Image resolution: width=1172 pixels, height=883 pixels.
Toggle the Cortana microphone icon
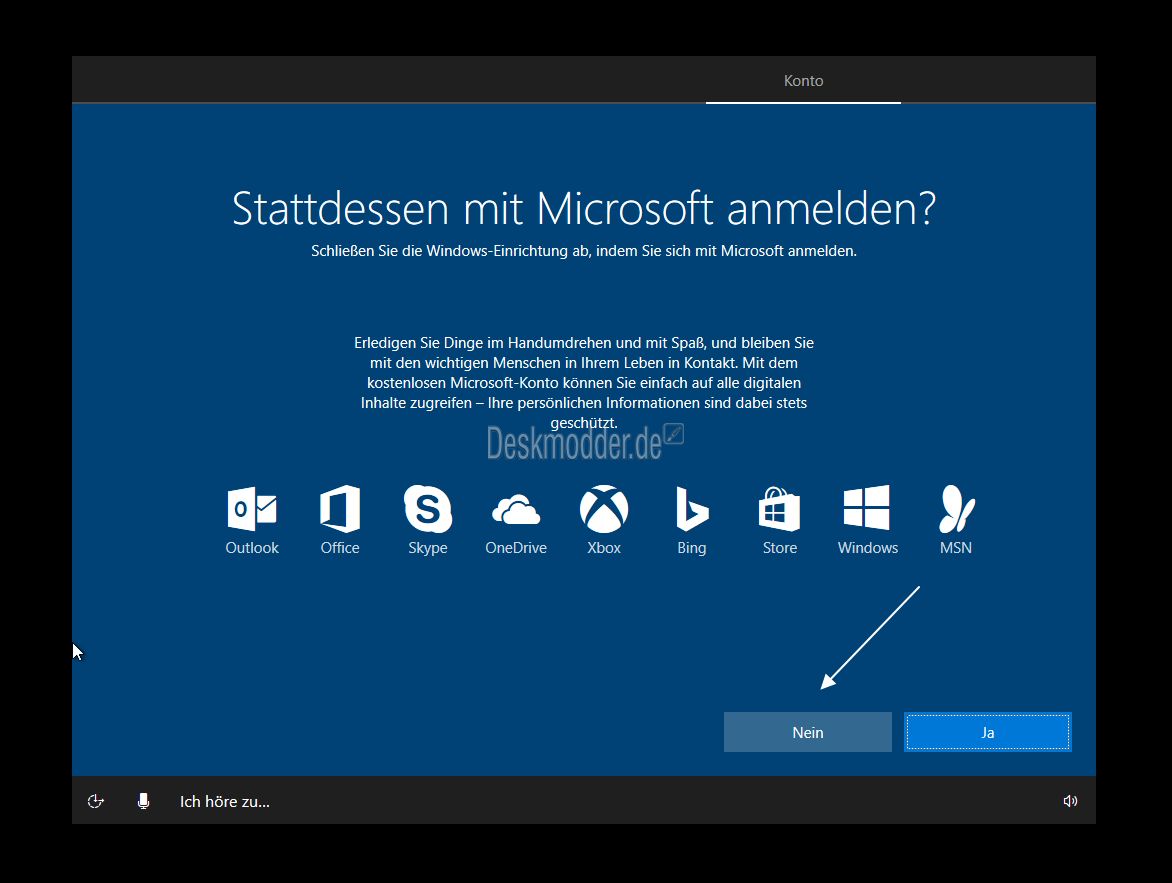pyautogui.click(x=144, y=801)
